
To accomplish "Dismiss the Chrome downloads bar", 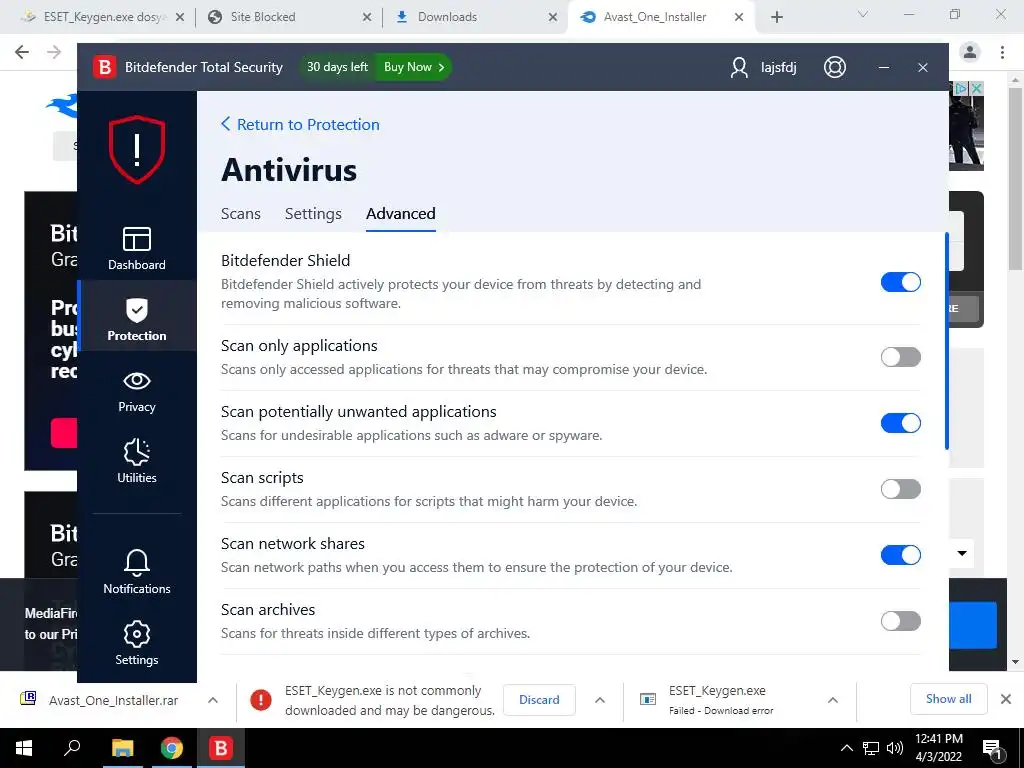I will click(x=1006, y=699).
